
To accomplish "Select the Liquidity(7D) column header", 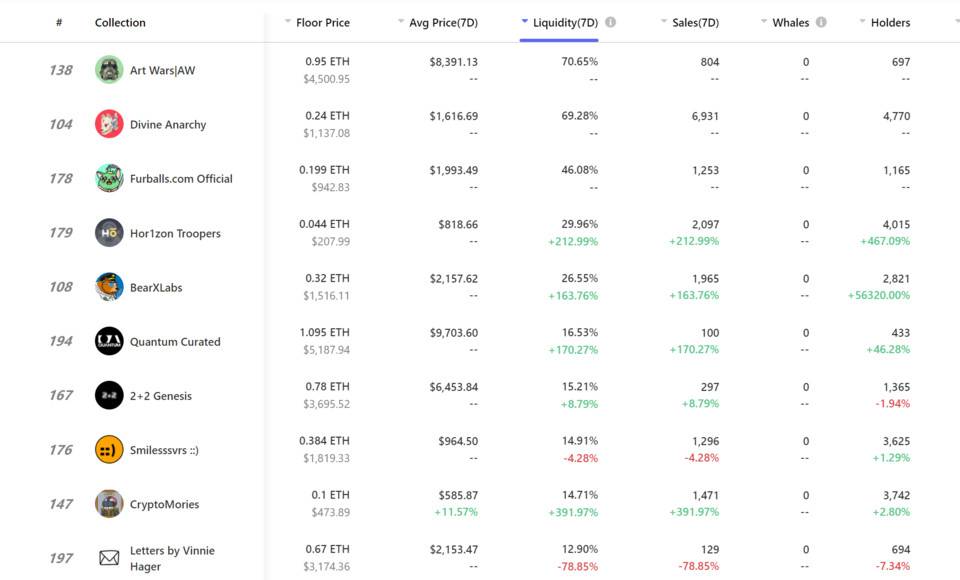I will click(565, 23).
